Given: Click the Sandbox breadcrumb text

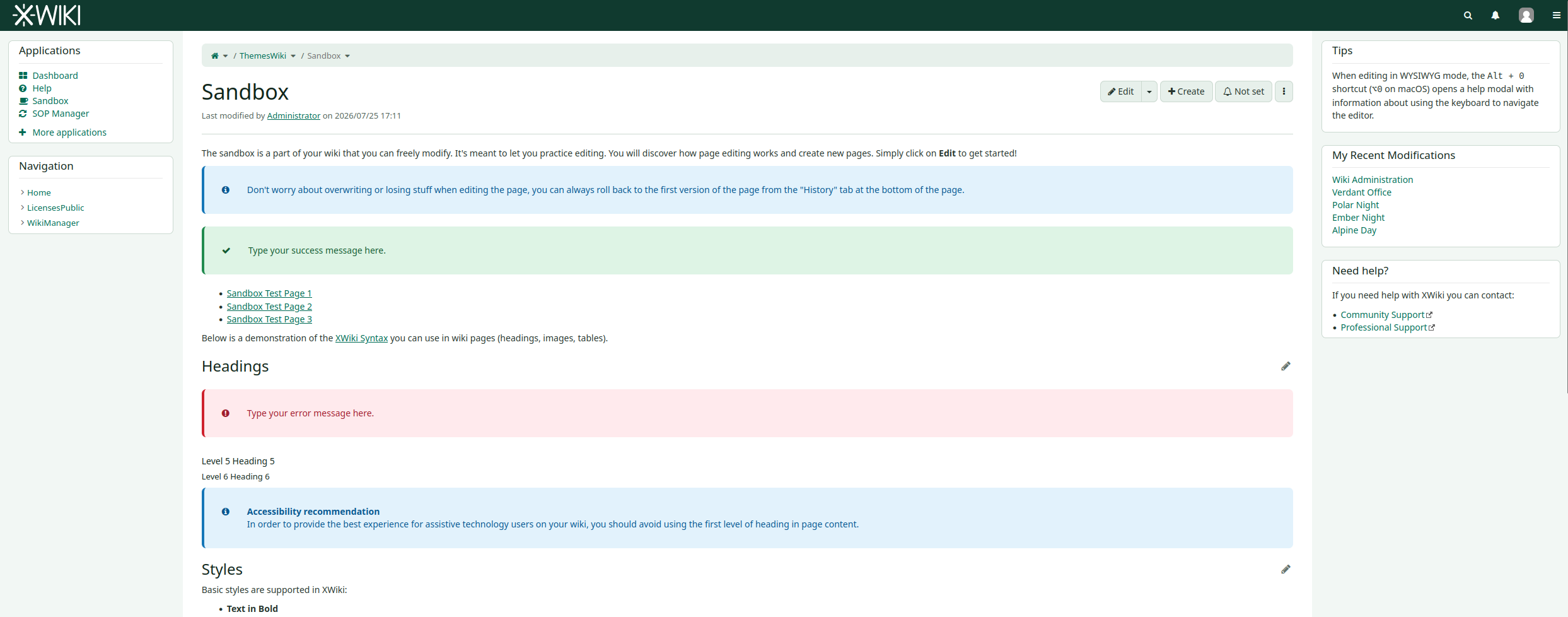Looking at the screenshot, I should (324, 56).
